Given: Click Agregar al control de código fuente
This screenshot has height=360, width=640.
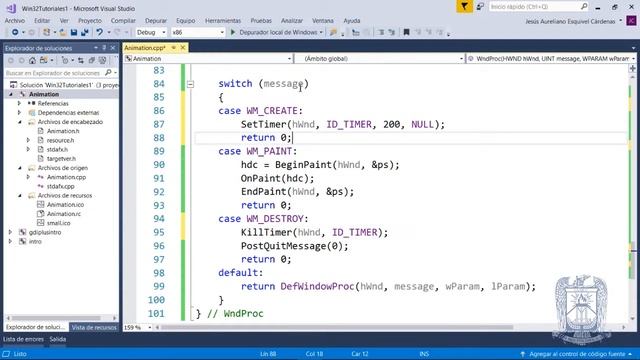Looking at the screenshot, I should (x=576, y=354).
